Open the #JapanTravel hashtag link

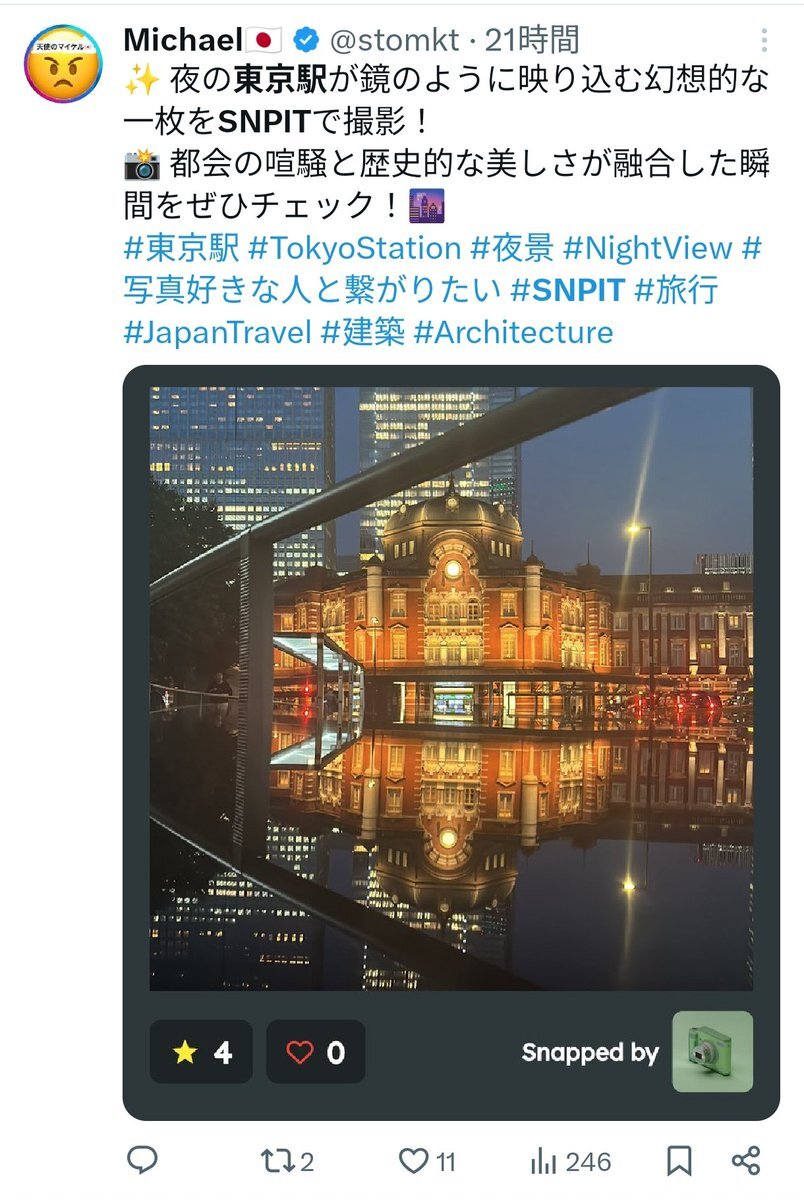(218, 332)
